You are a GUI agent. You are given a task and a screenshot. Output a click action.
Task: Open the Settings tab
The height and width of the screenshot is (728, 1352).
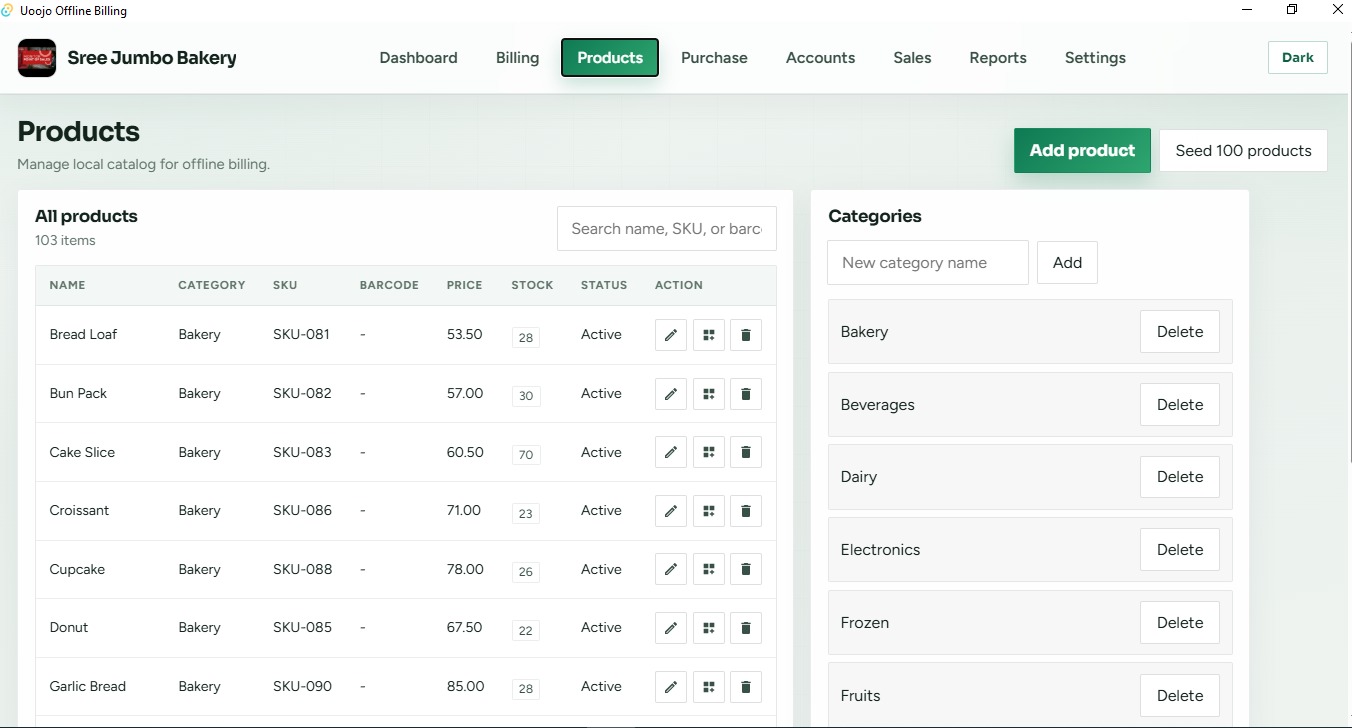coord(1095,58)
